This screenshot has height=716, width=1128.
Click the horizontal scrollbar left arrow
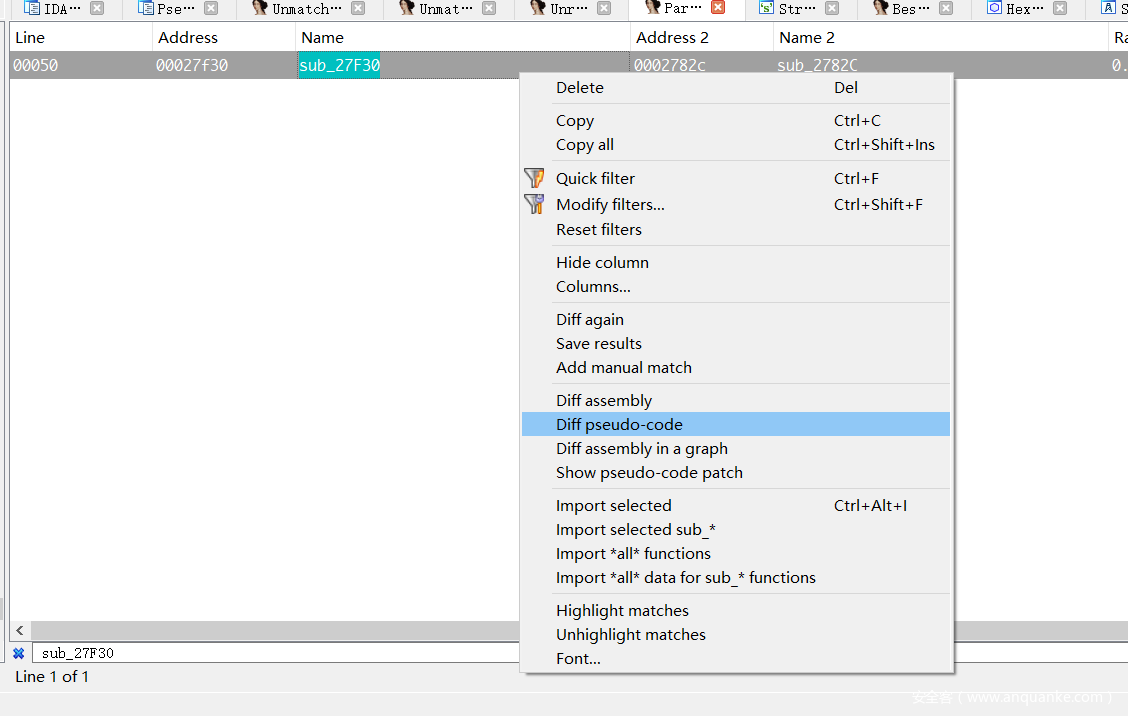click(20, 631)
